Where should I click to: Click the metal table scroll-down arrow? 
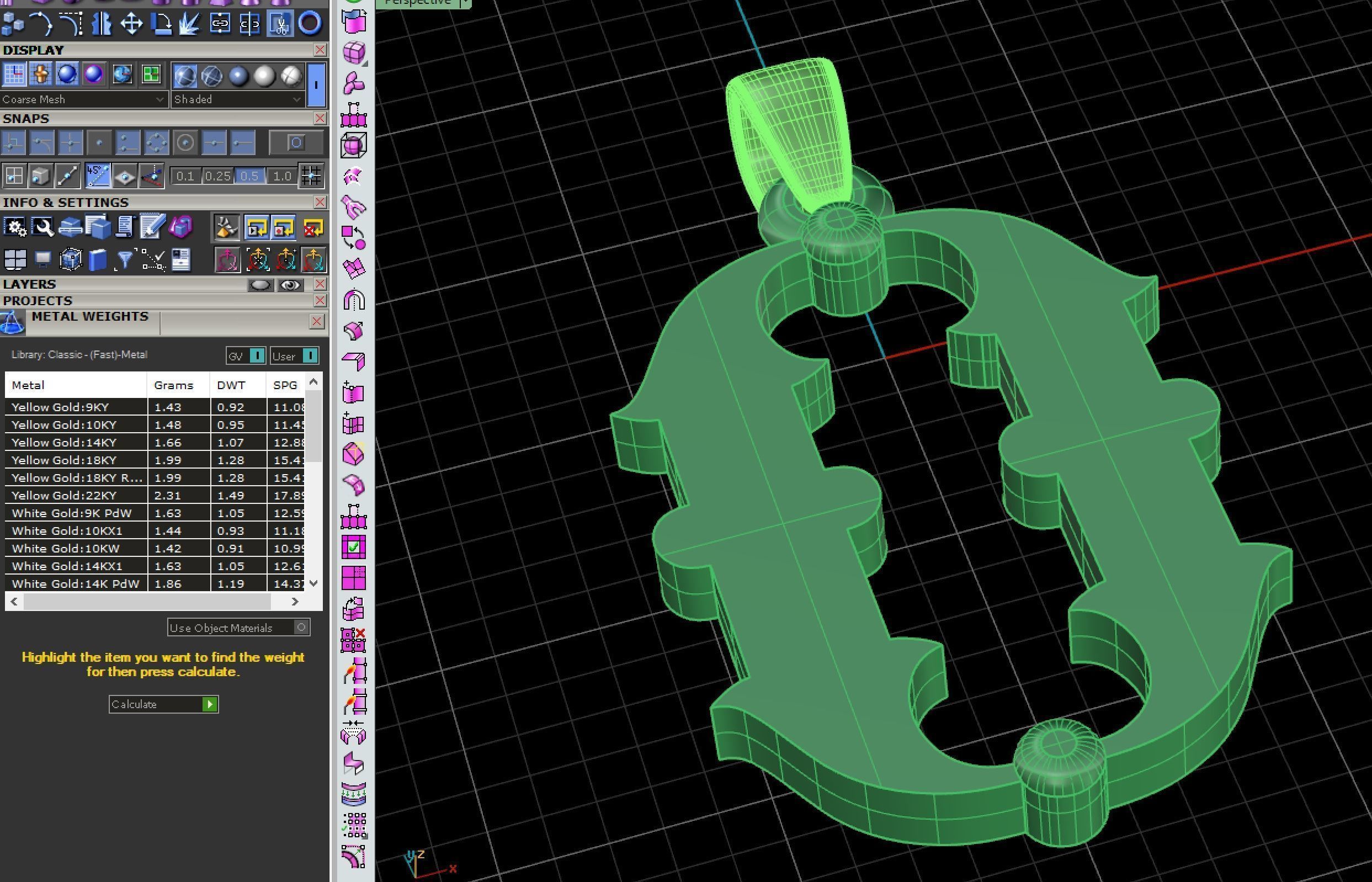pos(313,583)
